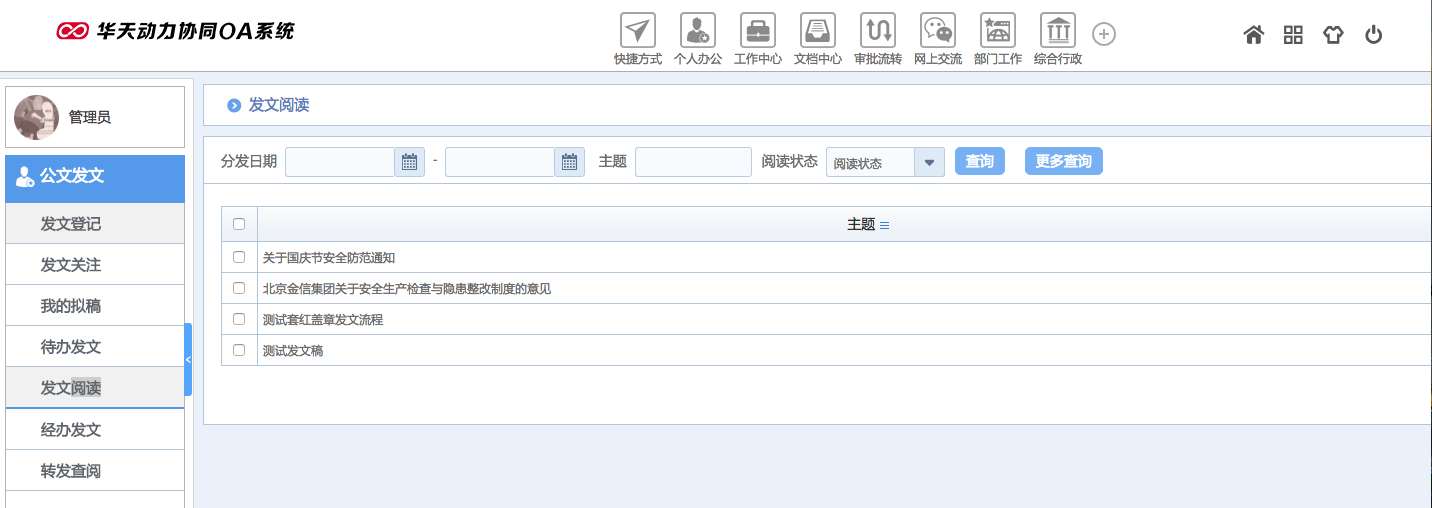This screenshot has width=1432, height=508.
Task: Focus the 分发日期 end date field
Action: pos(501,162)
